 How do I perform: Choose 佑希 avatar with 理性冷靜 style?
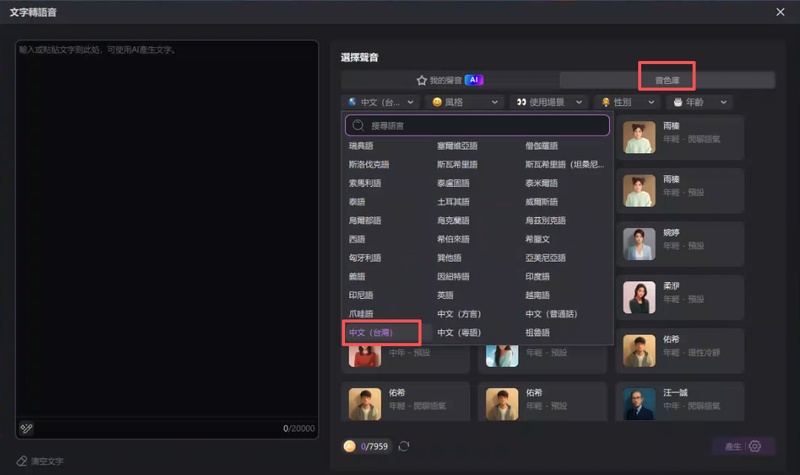pyautogui.click(x=639, y=351)
